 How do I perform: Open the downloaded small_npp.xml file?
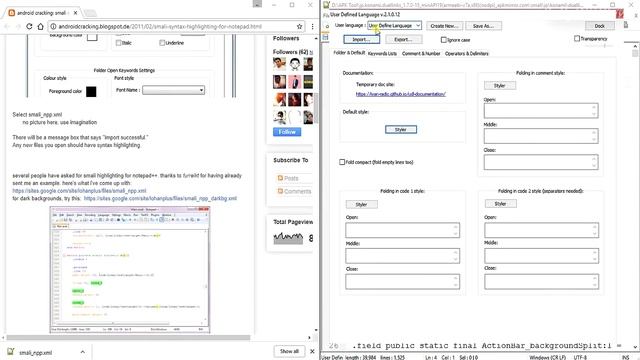click(36, 352)
